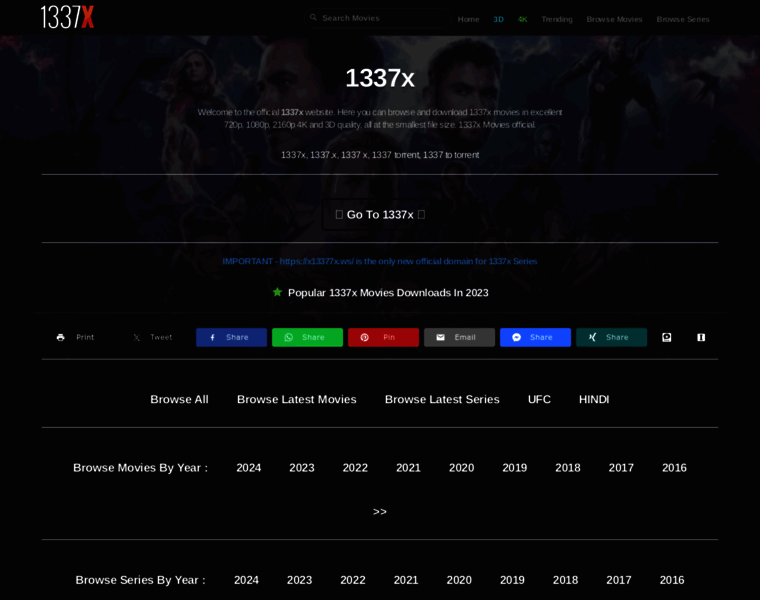Click the Pinterest Pin button
760x600 pixels.
(x=383, y=337)
